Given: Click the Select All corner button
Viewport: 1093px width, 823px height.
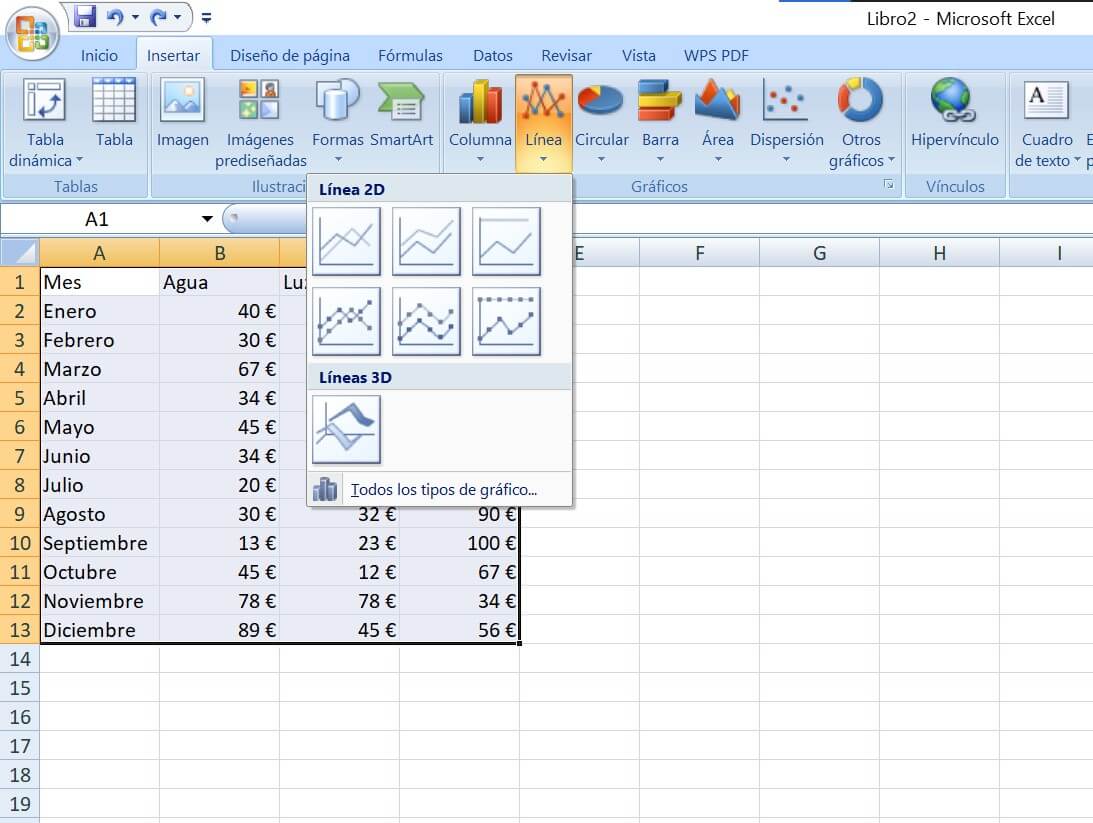Looking at the screenshot, I should click(x=20, y=252).
